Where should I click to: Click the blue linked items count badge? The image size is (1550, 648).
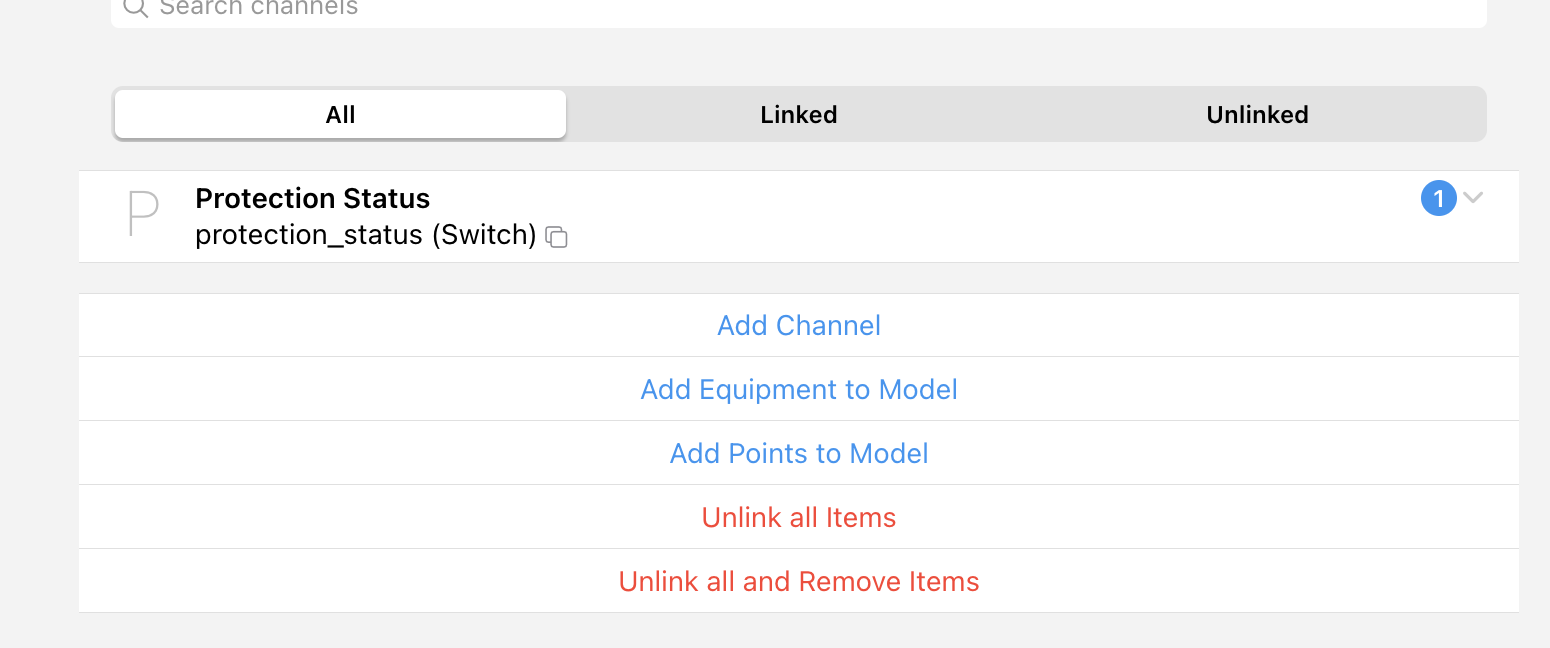[x=1438, y=199]
